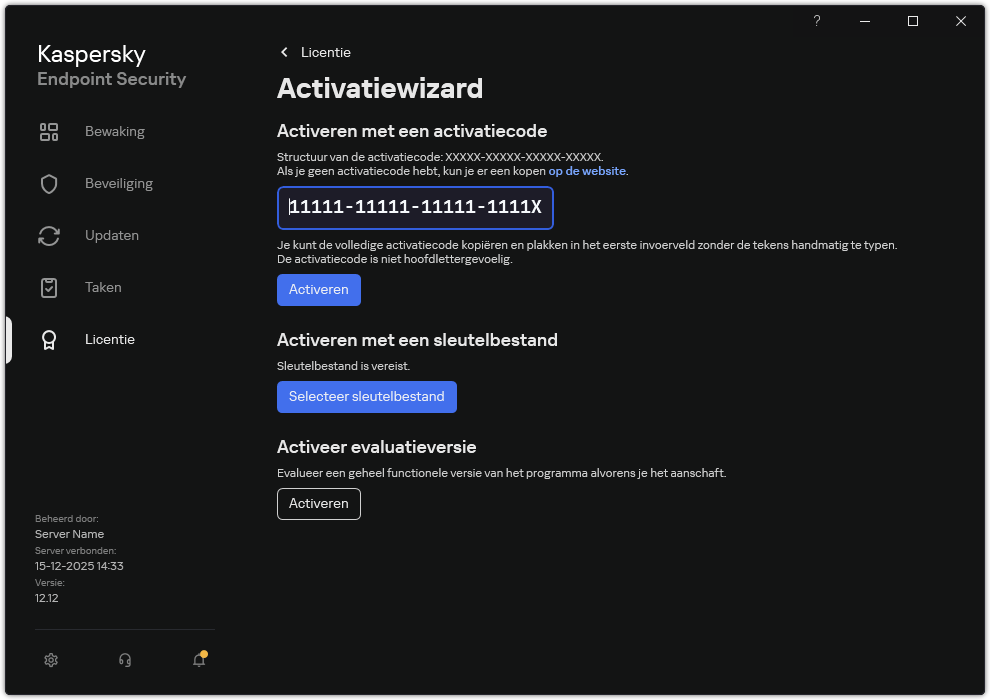Image resolution: width=990 pixels, height=700 pixels.
Task: Open Beveiliging using the shield icon
Action: tap(49, 183)
